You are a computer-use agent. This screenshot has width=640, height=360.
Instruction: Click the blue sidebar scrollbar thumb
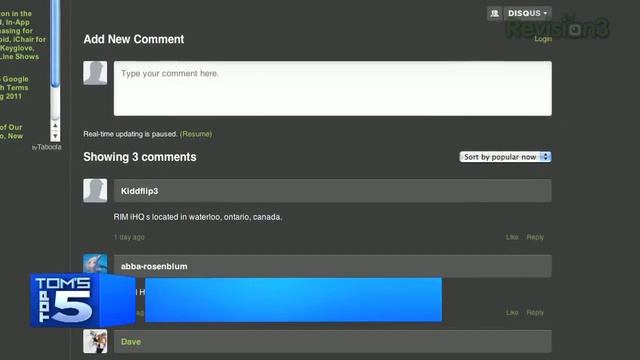[55, 43]
